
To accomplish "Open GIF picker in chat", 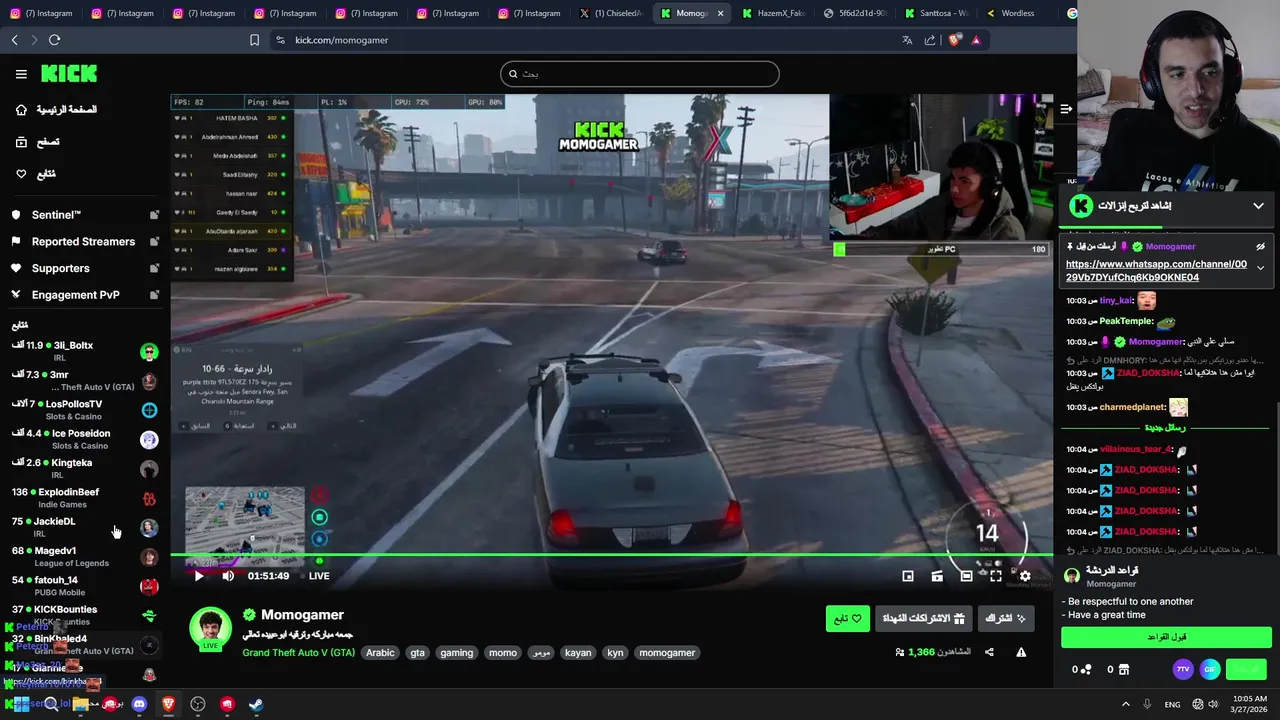I will (x=1210, y=670).
